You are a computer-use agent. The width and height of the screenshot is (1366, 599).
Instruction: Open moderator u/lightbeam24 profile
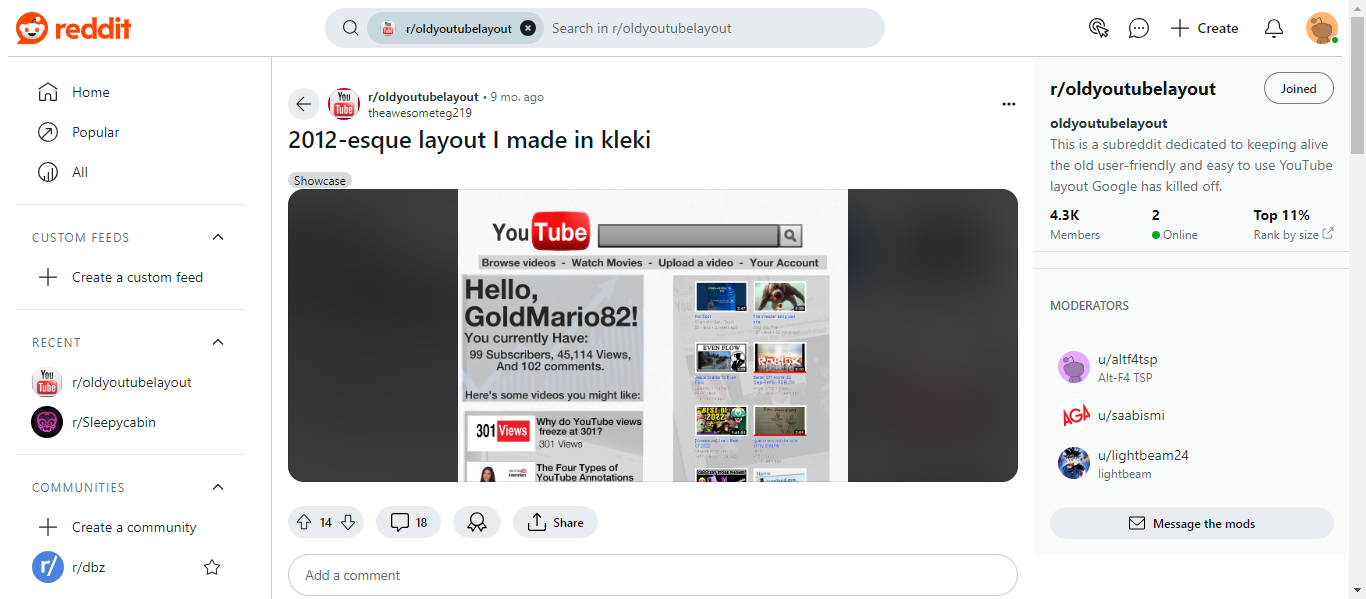[x=1143, y=455]
